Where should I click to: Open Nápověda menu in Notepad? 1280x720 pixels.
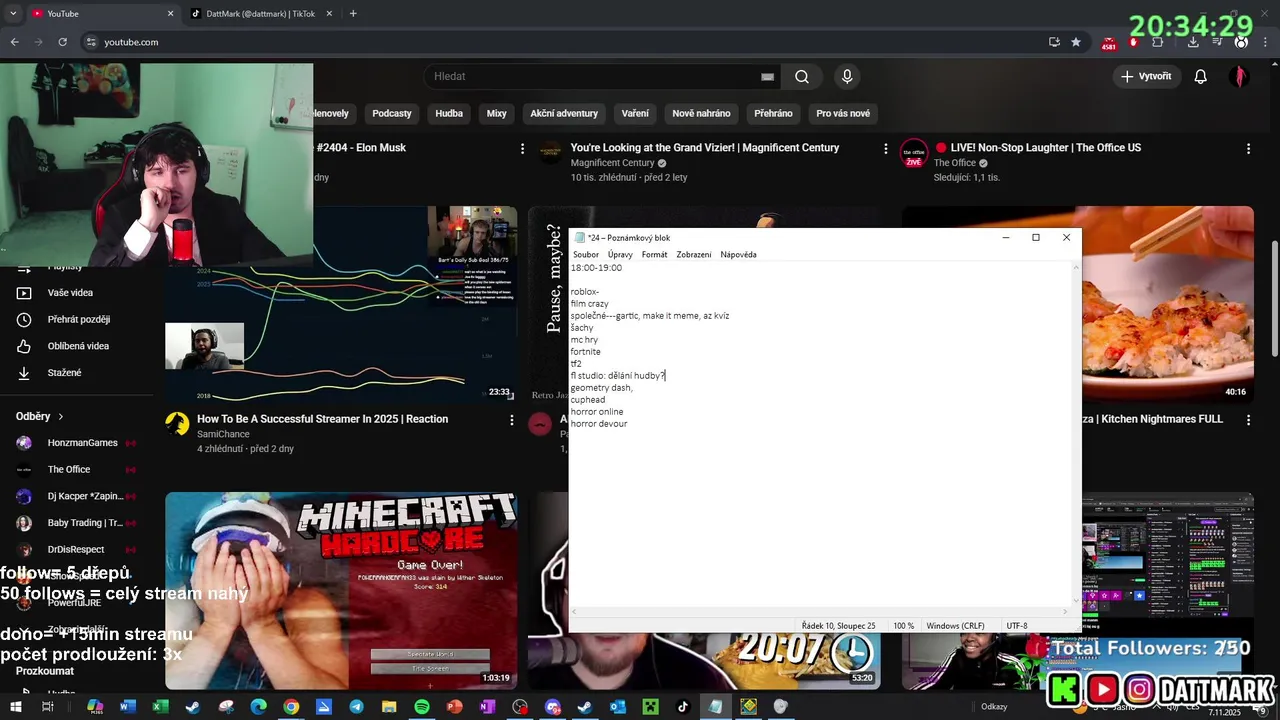(x=738, y=255)
